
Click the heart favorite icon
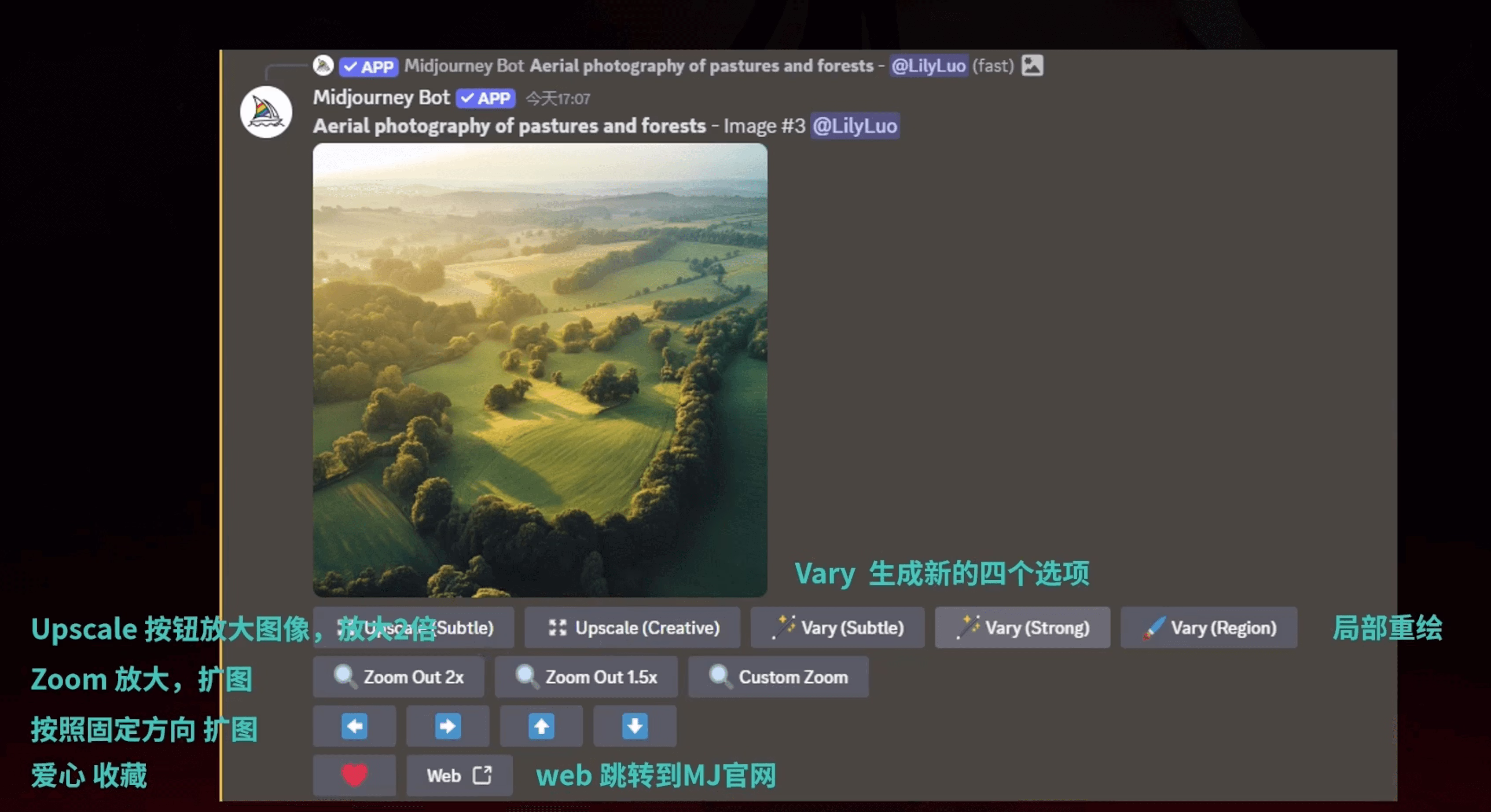(354, 775)
